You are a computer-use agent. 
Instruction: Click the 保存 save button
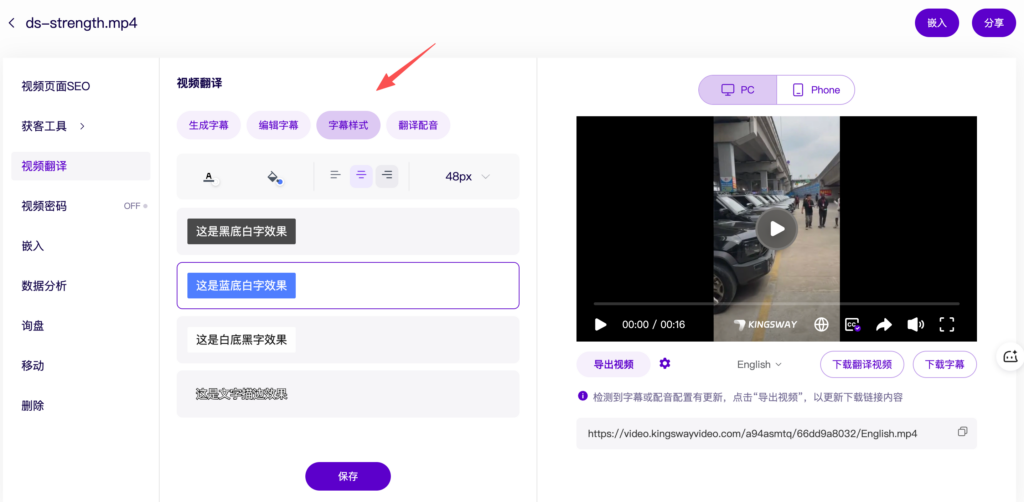348,476
